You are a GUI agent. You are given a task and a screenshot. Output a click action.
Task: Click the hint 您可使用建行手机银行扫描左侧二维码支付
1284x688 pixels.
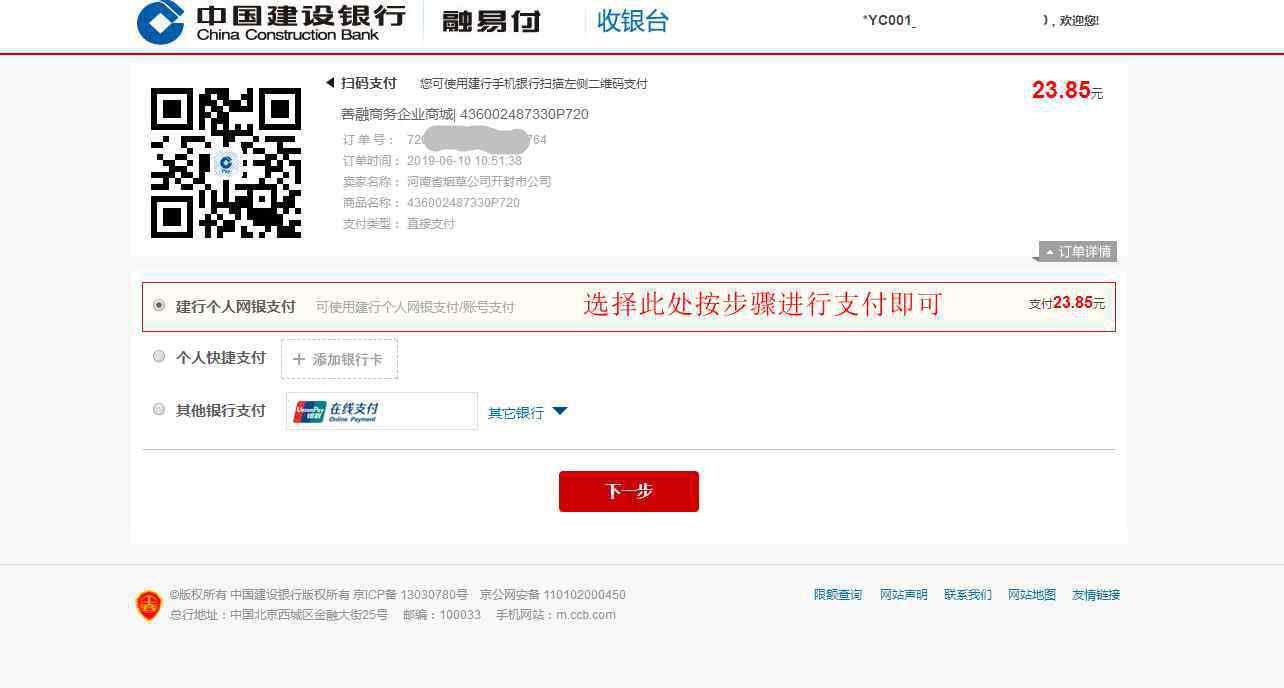tap(534, 84)
